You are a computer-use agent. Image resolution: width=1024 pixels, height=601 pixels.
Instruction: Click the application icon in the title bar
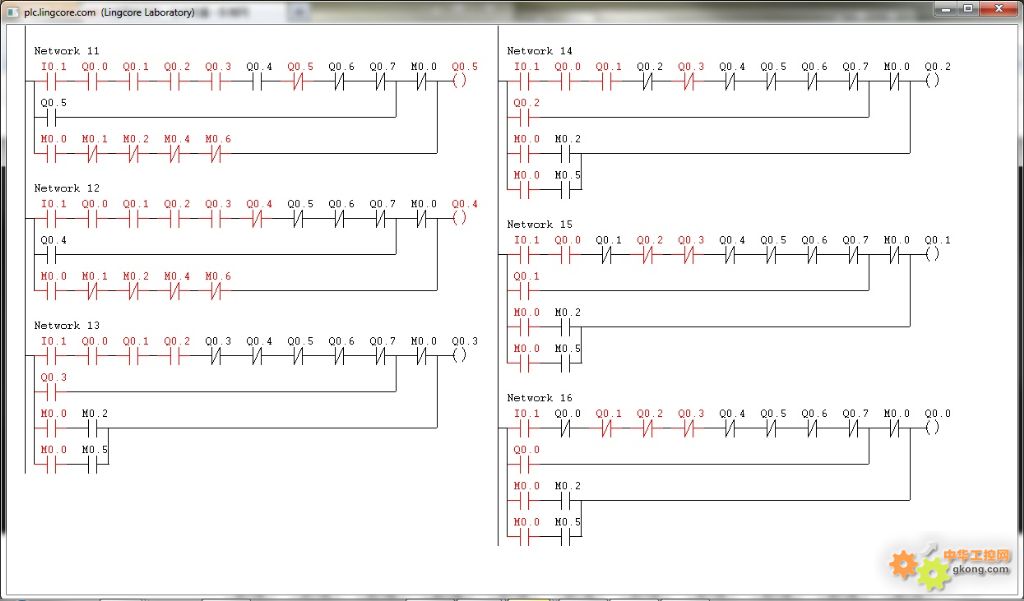pyautogui.click(x=13, y=11)
